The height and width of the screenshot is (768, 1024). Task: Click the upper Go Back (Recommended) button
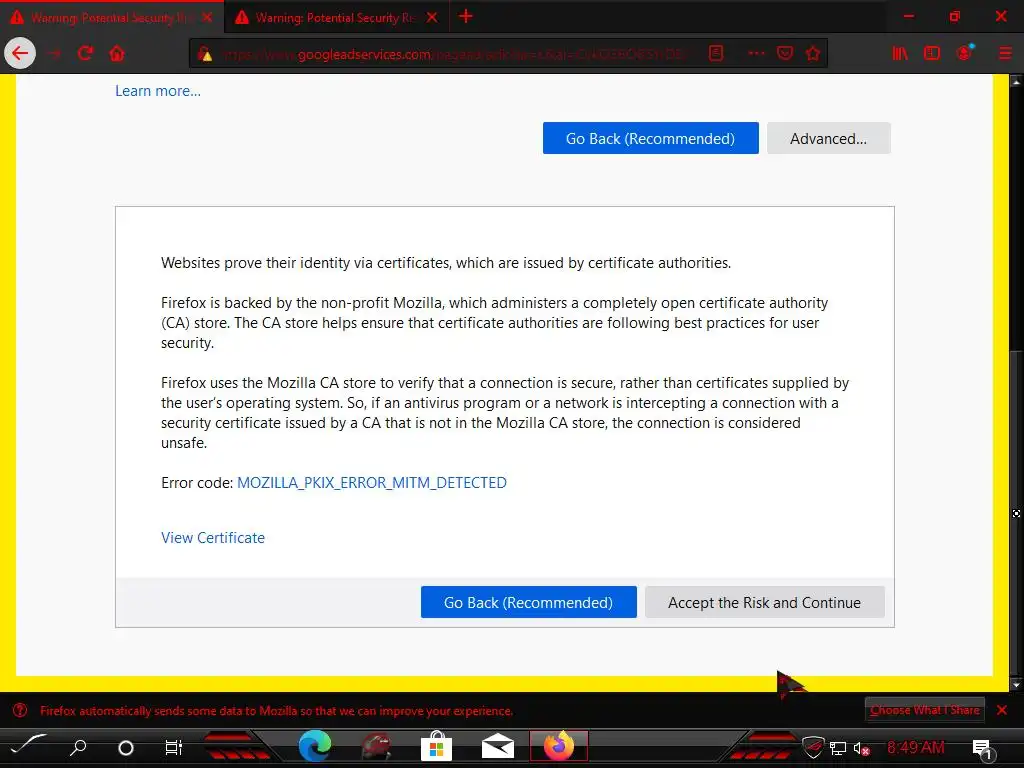[x=650, y=138]
